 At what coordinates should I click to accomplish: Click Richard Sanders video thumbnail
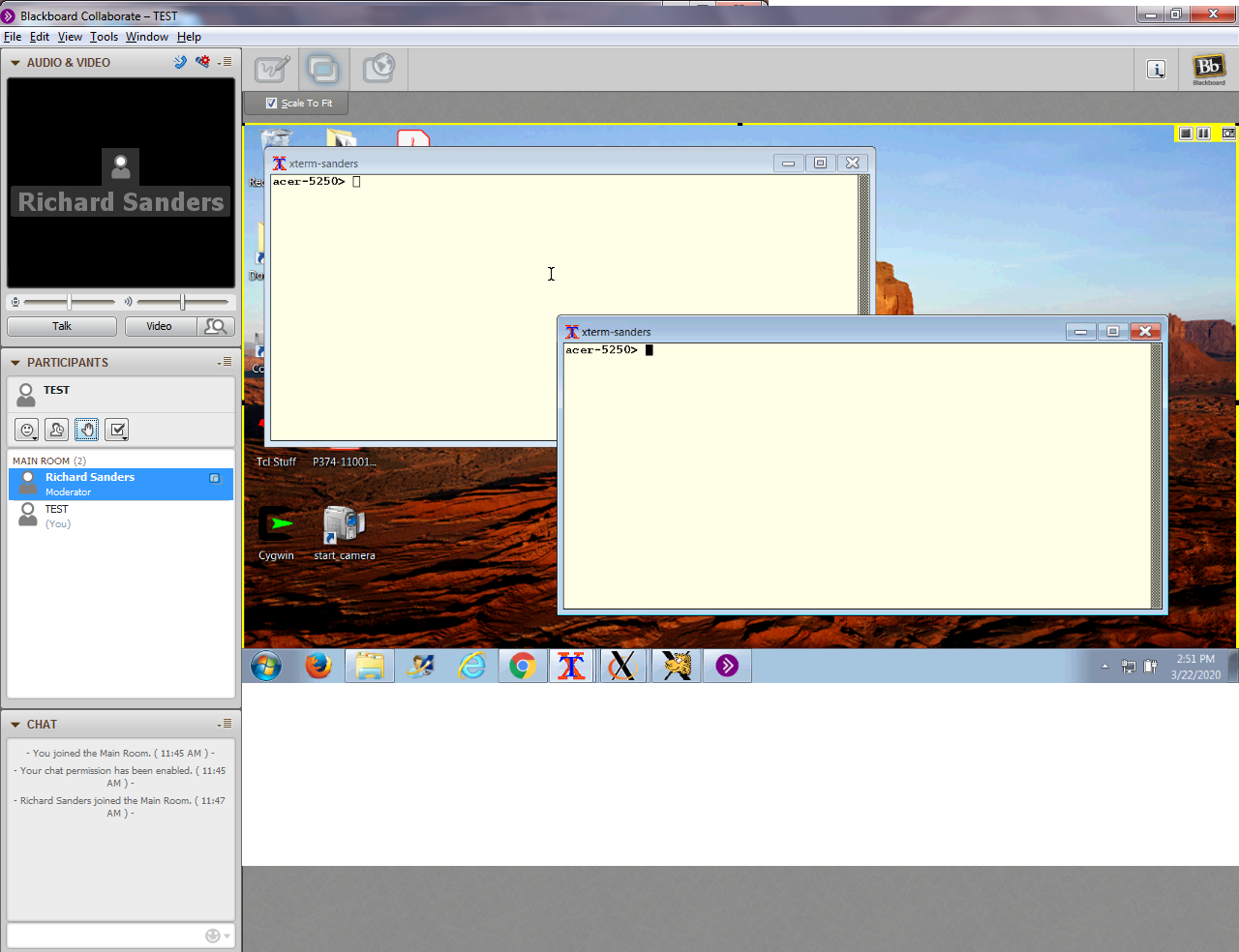(x=121, y=183)
